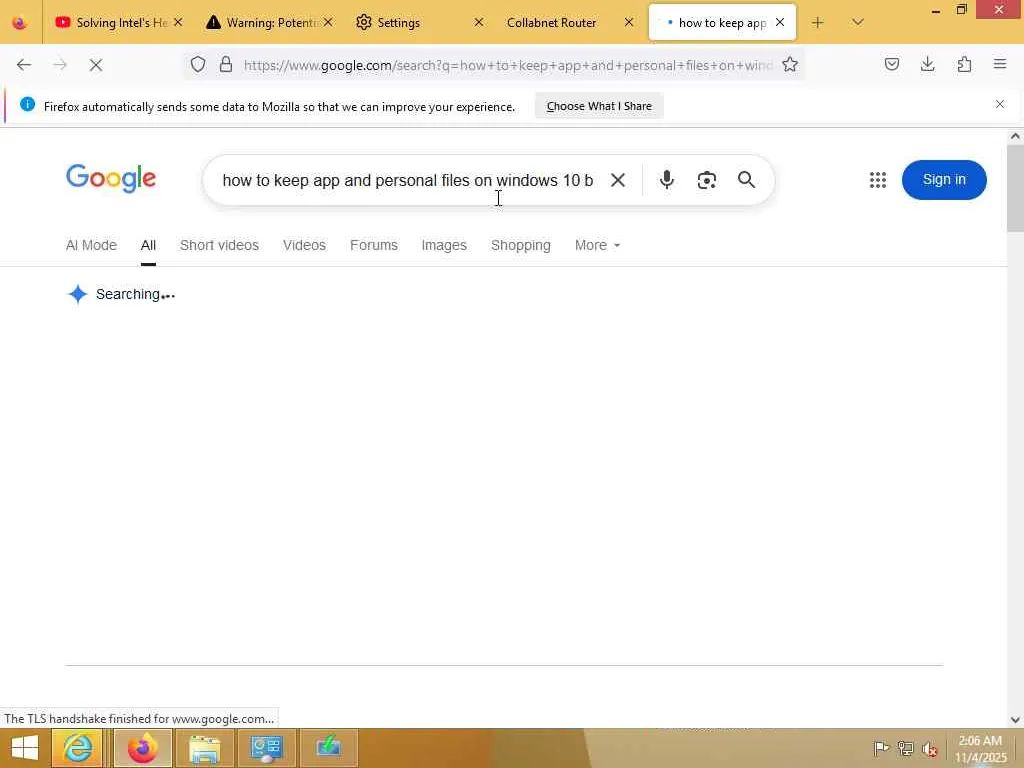The width and height of the screenshot is (1024, 768).
Task: Select the Short videos tab
Action: pos(219,245)
